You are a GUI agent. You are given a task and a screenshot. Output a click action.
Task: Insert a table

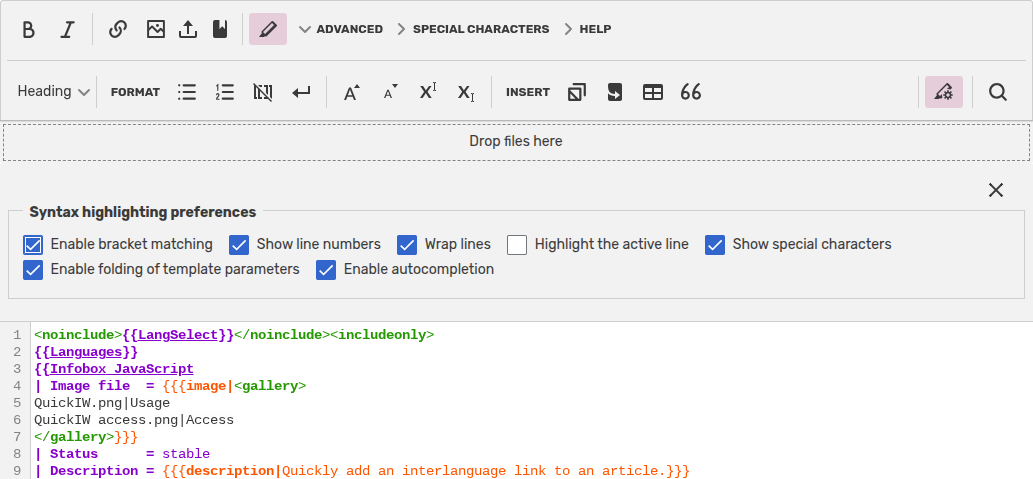click(653, 92)
